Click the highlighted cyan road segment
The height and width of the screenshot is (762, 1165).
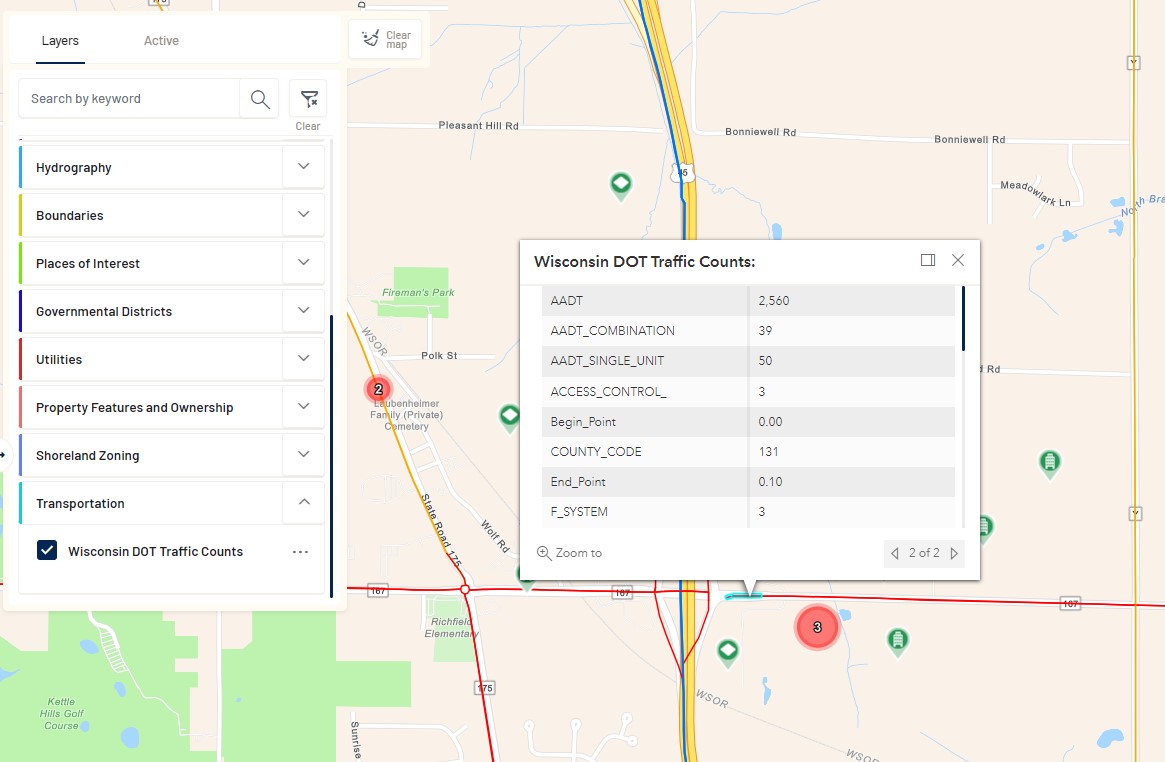pos(743,596)
